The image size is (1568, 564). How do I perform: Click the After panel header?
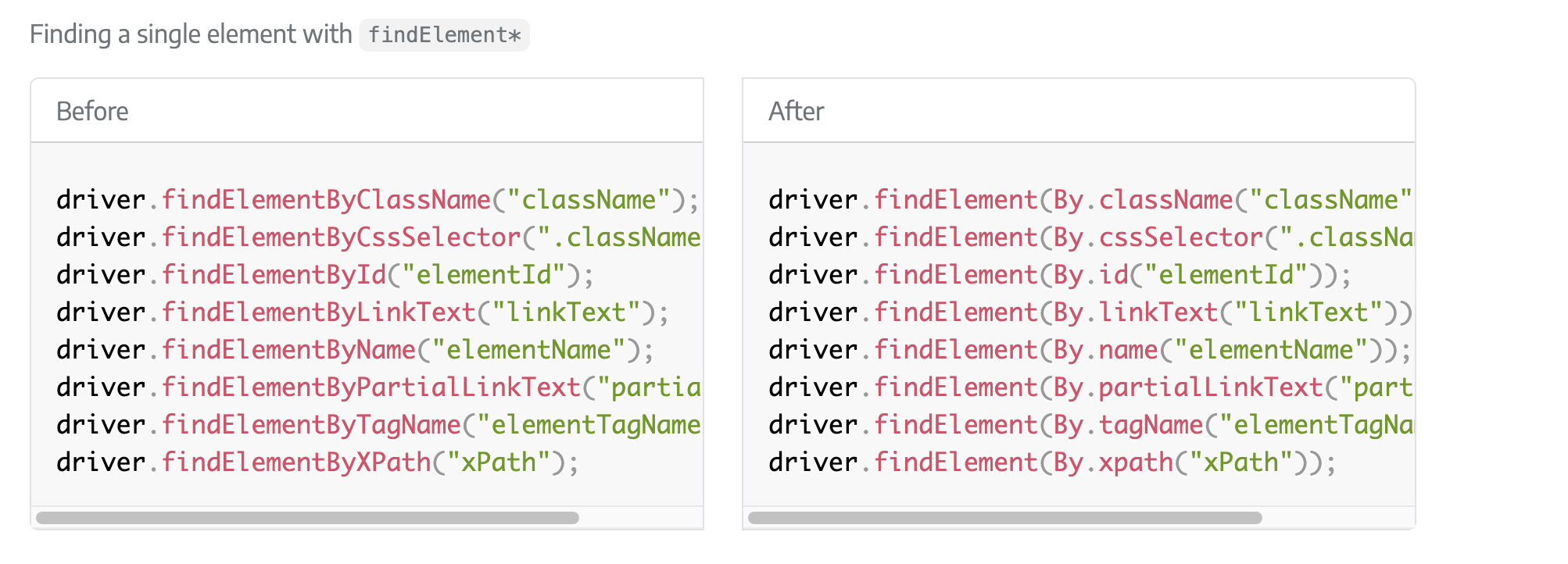[796, 111]
